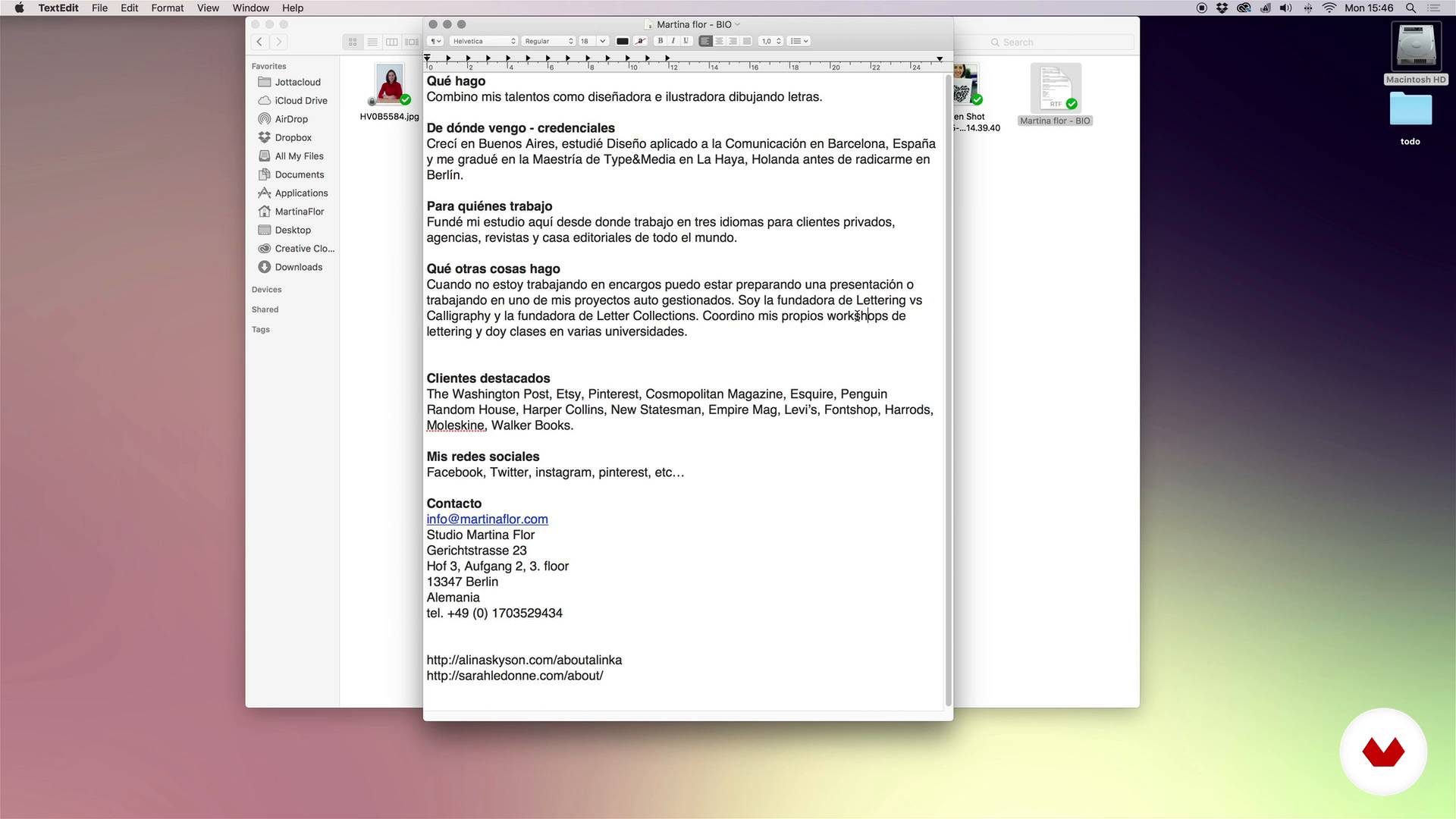Select Dropbox in Finder sidebar

[x=292, y=138]
